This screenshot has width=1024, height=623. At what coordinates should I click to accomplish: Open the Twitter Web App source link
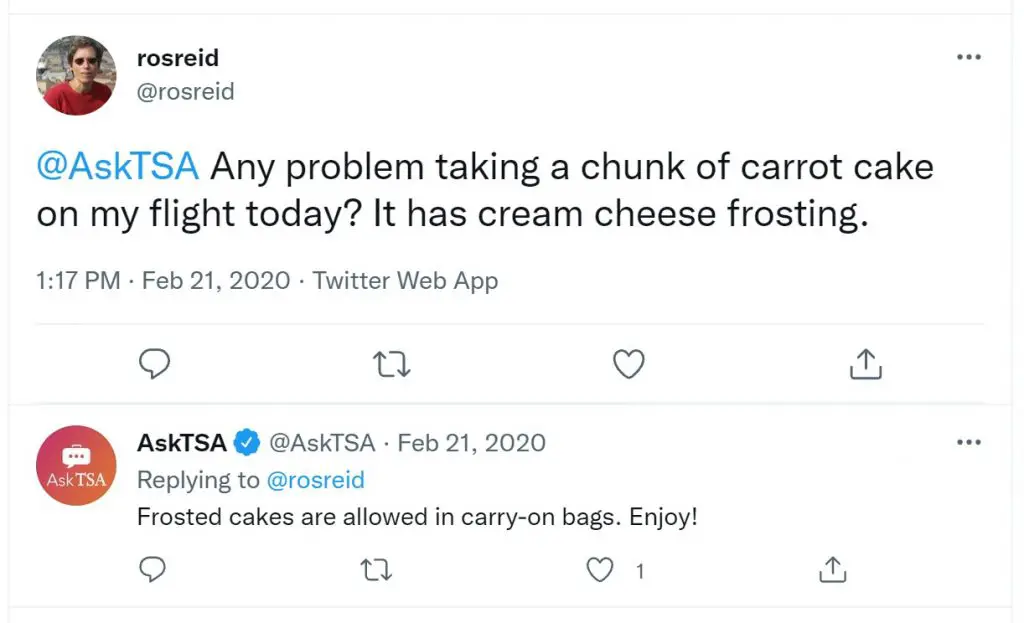[x=405, y=281]
